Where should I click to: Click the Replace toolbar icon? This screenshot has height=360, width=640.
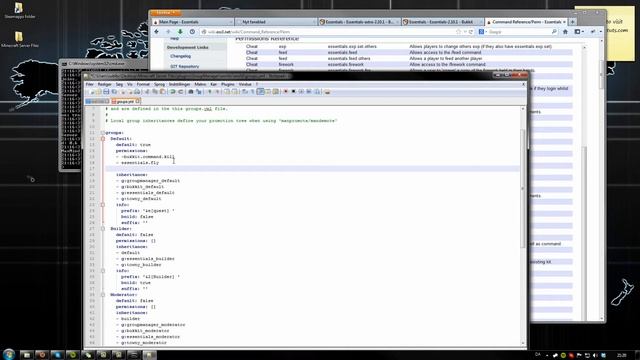point(199,91)
